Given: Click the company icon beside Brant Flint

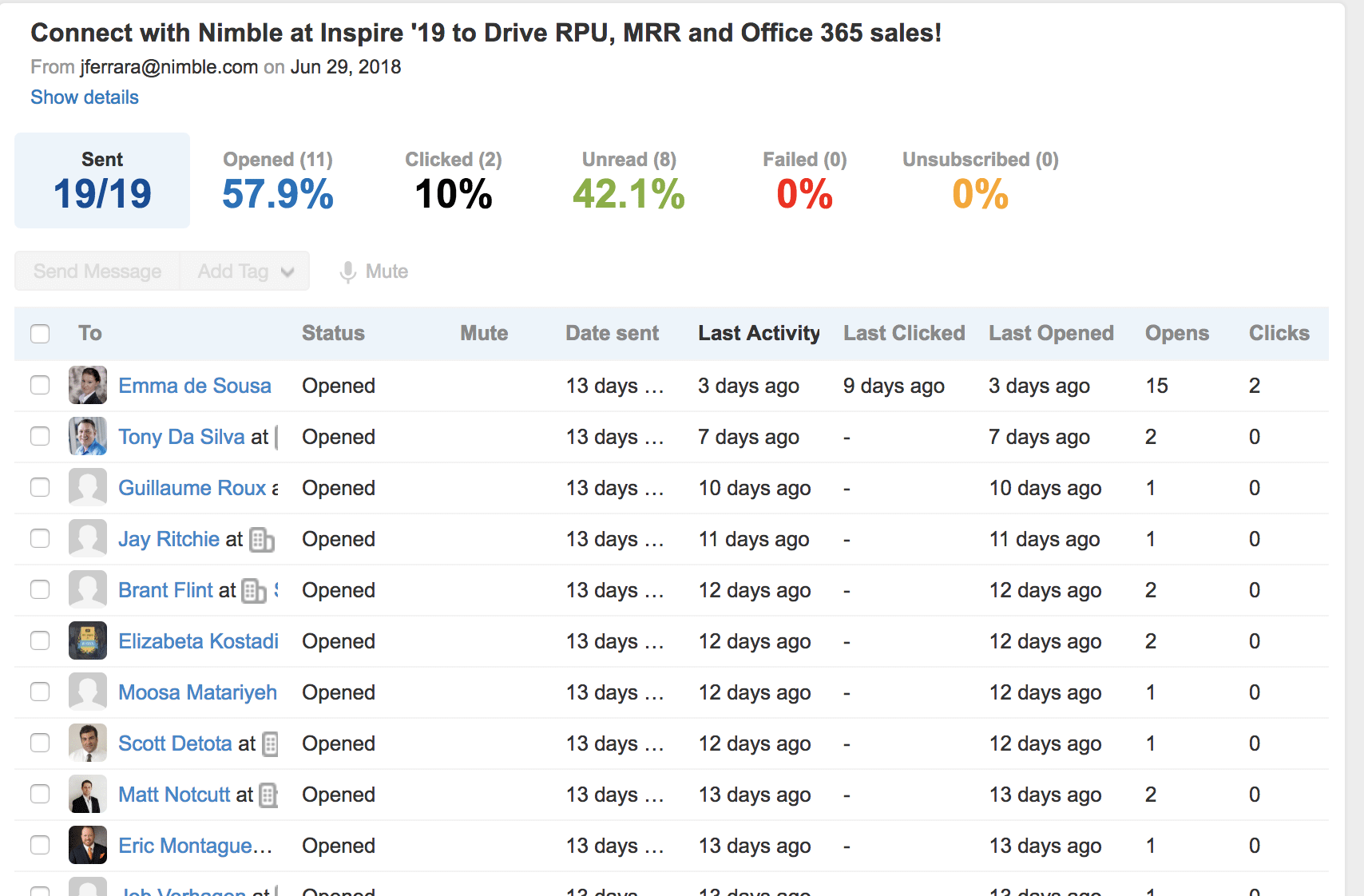Looking at the screenshot, I should coord(254,591).
